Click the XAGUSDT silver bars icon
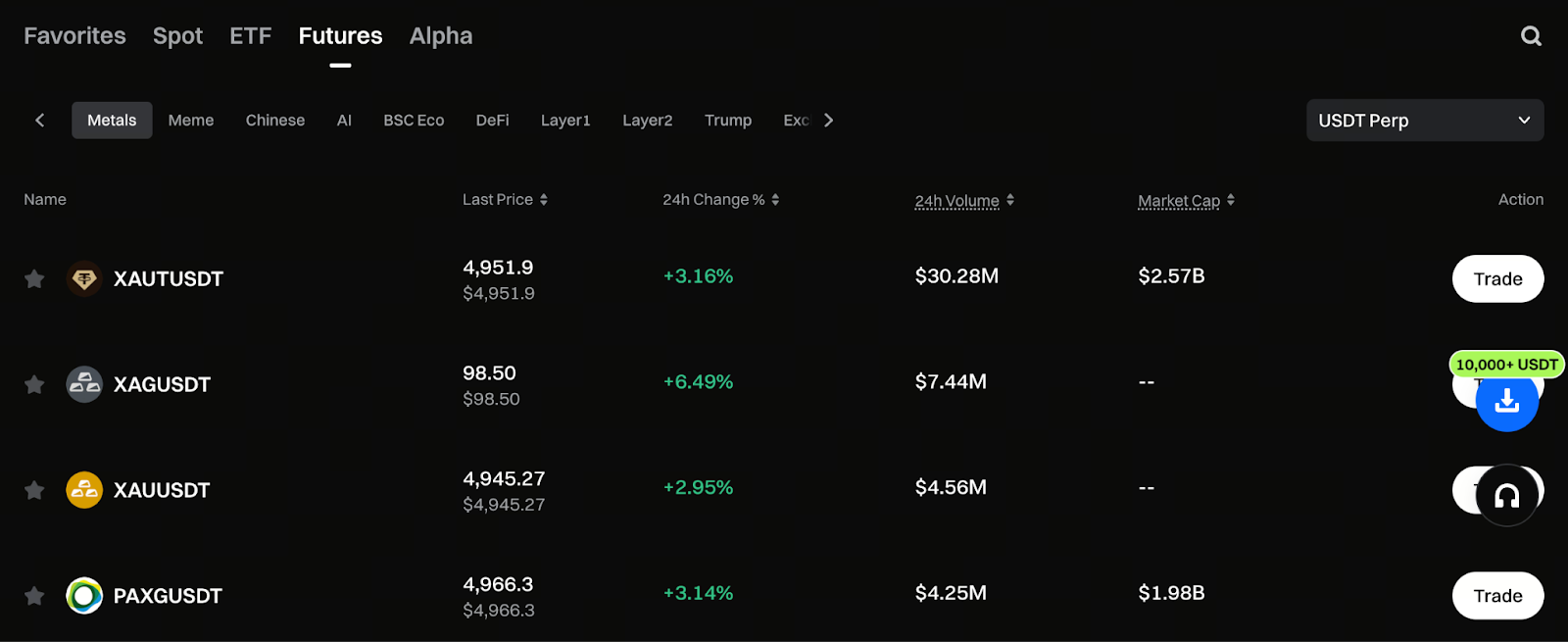1568x642 pixels. pyautogui.click(x=84, y=384)
